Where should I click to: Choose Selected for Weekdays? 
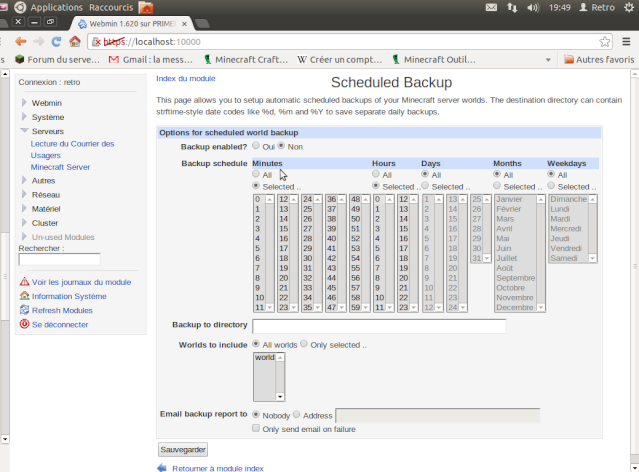[x=551, y=186]
